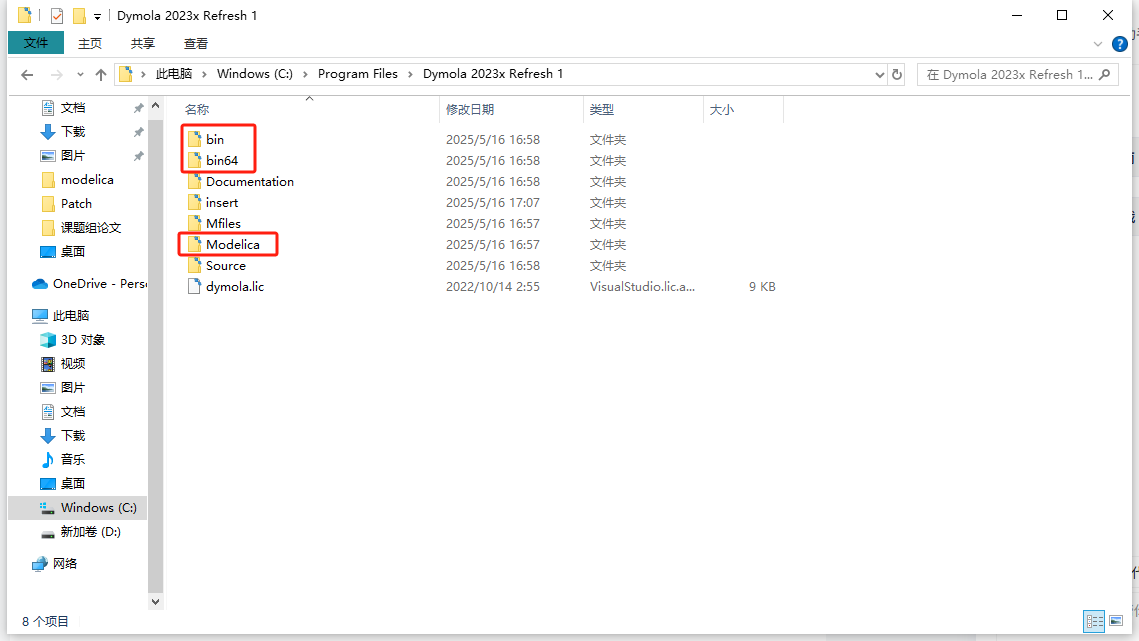Click the 2022/10/14 2:55 date cell
This screenshot has height=641, width=1139.
pos(493,287)
